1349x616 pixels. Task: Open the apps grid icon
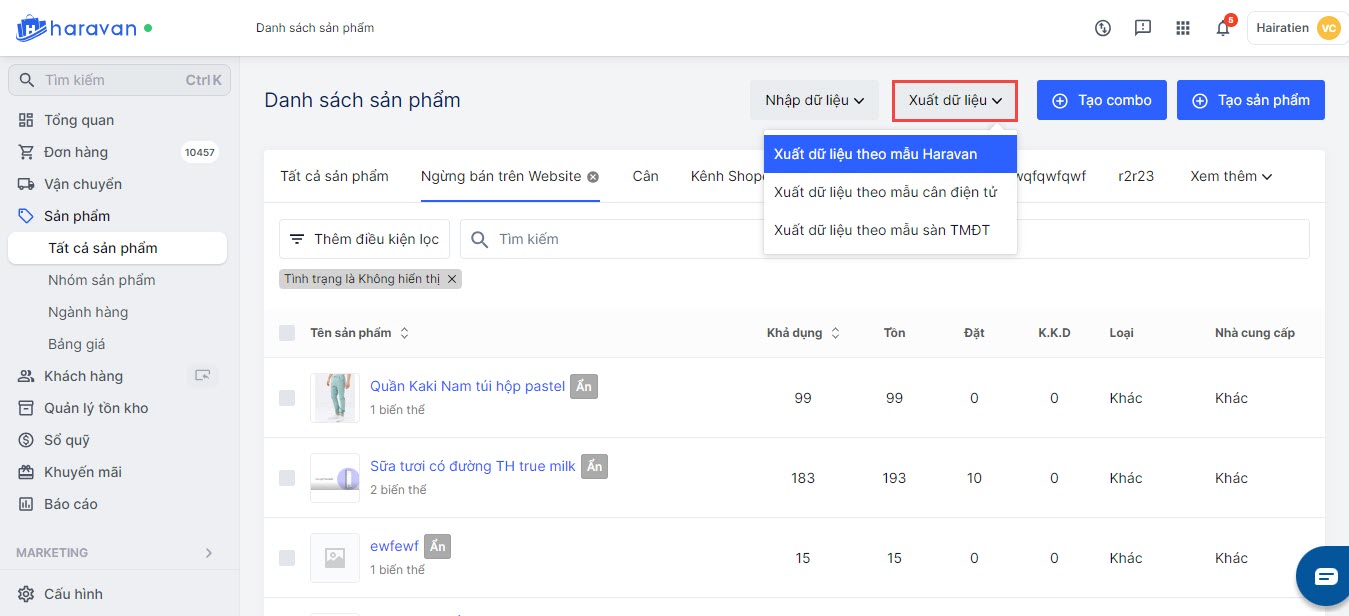(1183, 28)
